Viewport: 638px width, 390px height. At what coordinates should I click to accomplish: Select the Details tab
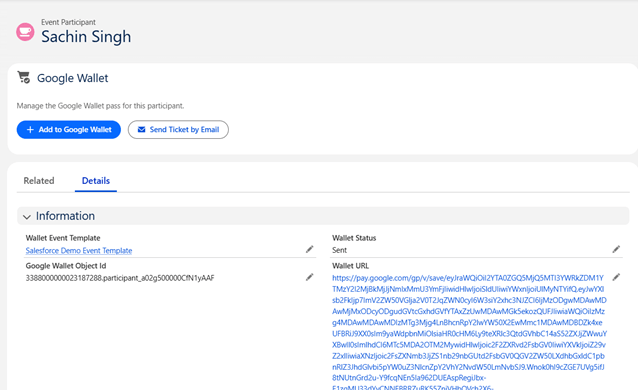click(96, 181)
